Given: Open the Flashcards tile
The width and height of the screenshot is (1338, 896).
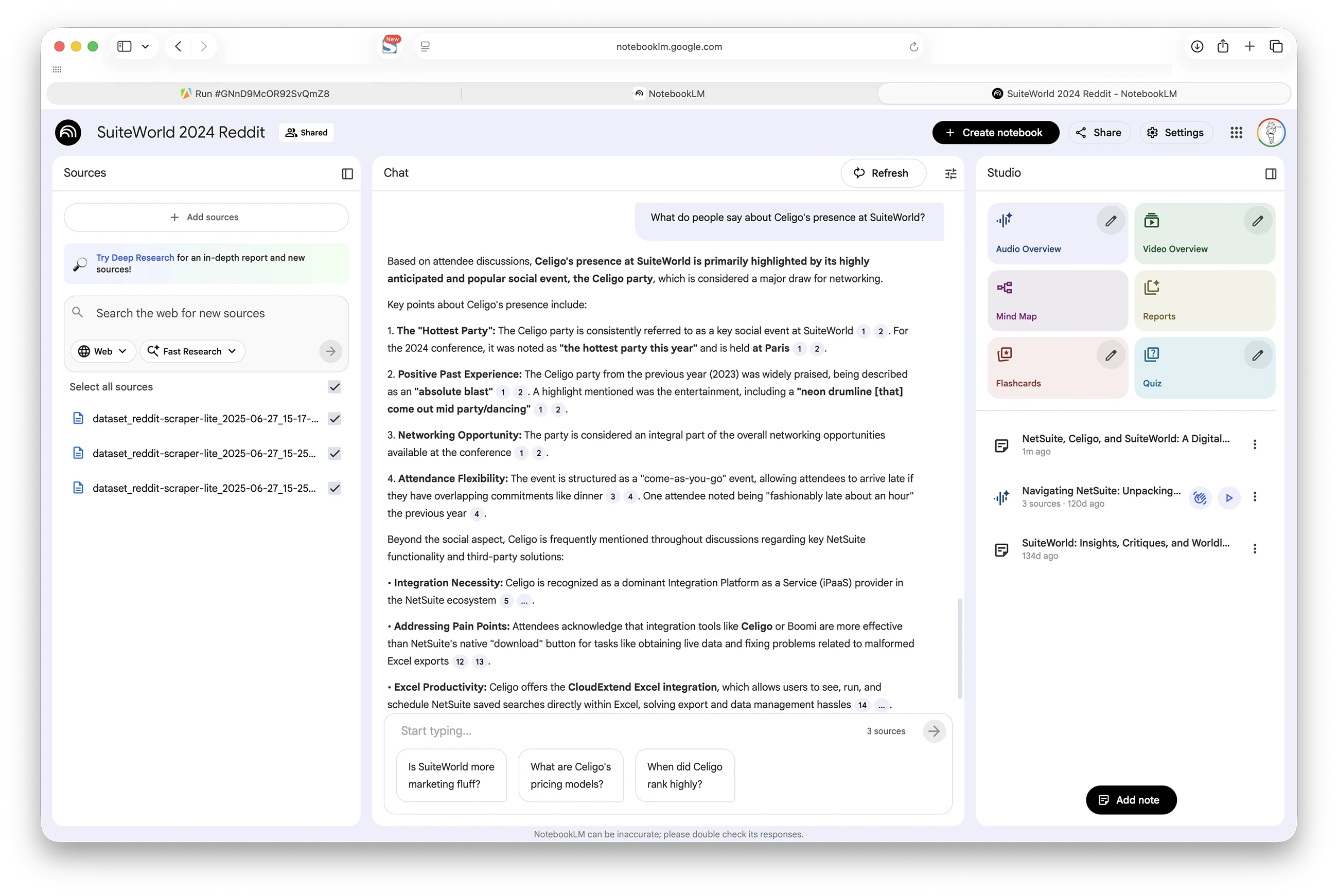Looking at the screenshot, I should tap(1058, 367).
